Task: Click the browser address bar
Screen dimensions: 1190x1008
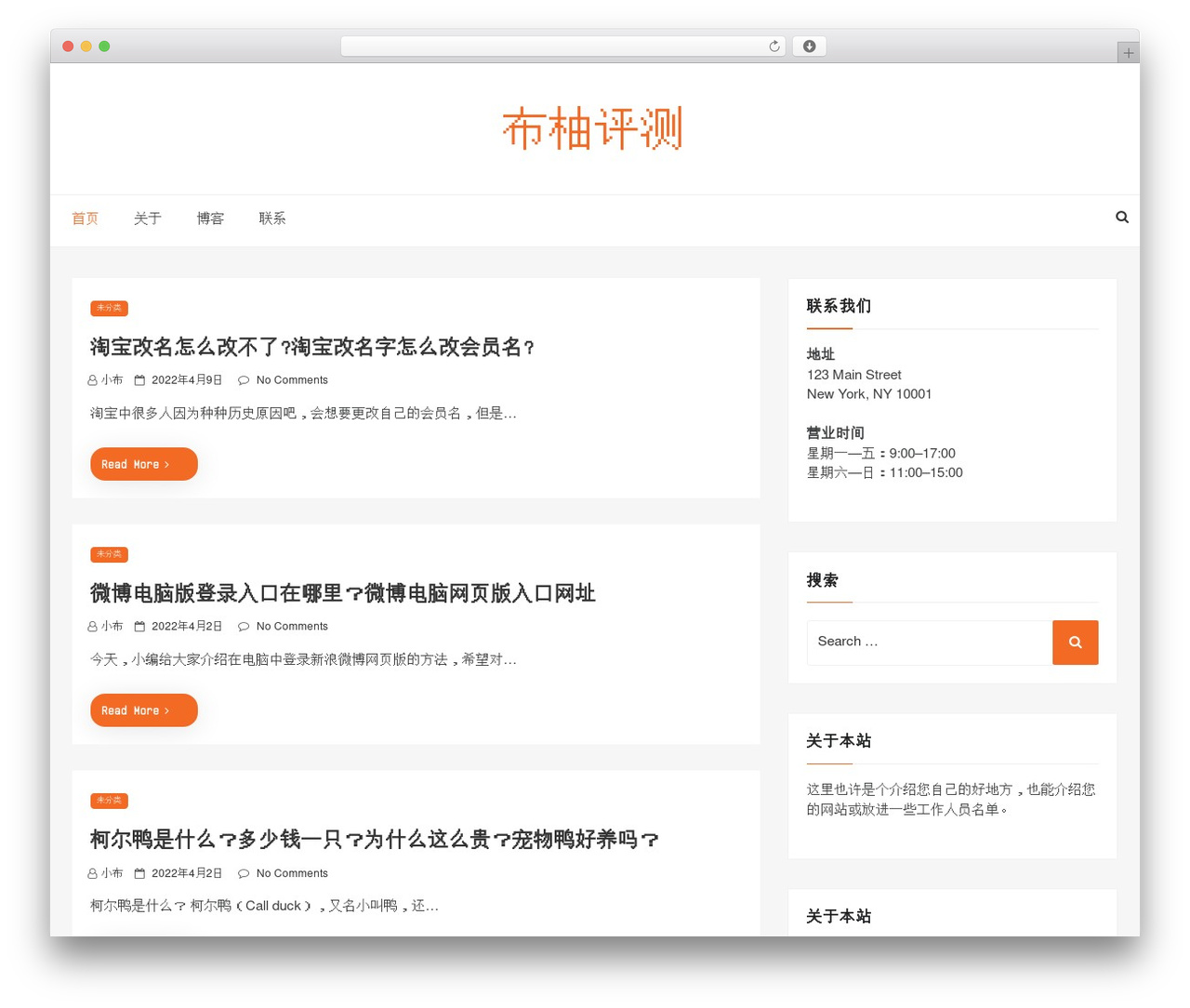Action: click(x=563, y=46)
